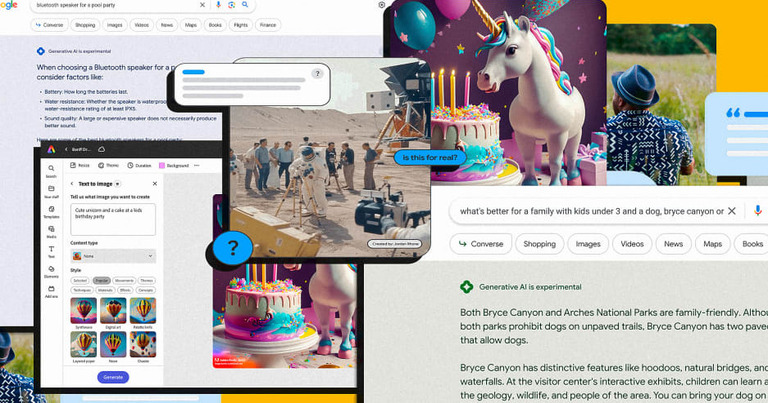The height and width of the screenshot is (403, 768).
Task: Open Google Lens in bluetooth speaker search bar
Action: point(232,5)
